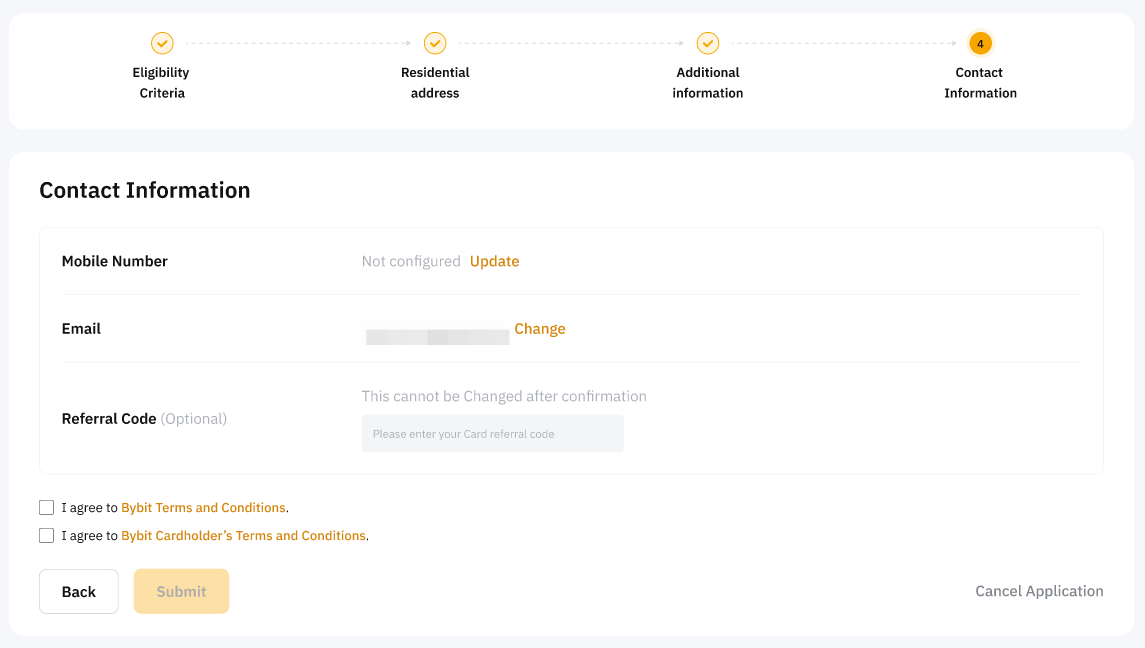Click the Residential address step checkmark icon
This screenshot has height=648, width=1145.
click(435, 43)
